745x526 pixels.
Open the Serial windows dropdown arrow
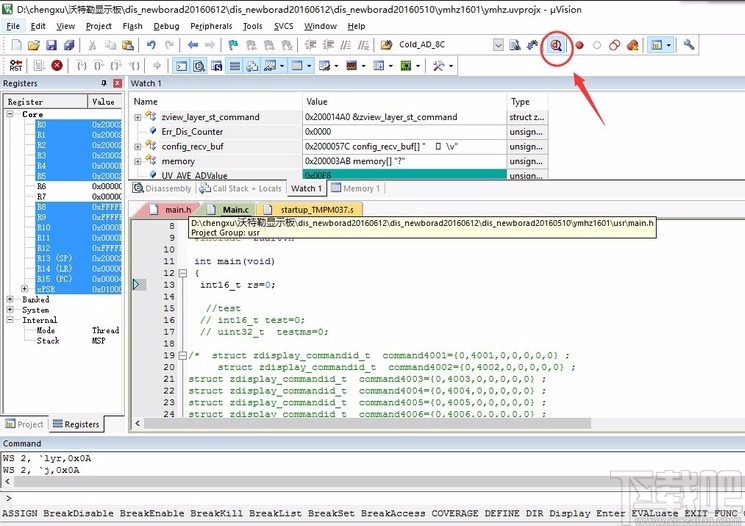(x=336, y=66)
